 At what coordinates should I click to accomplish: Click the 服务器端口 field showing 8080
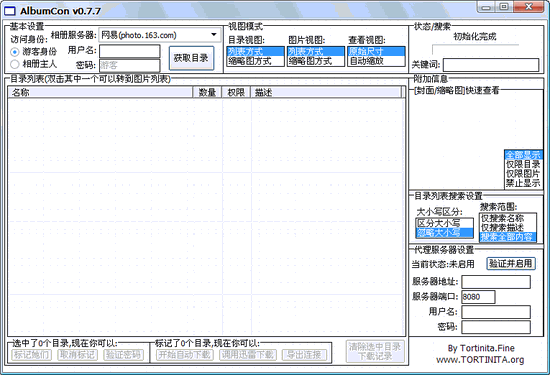click(x=478, y=297)
